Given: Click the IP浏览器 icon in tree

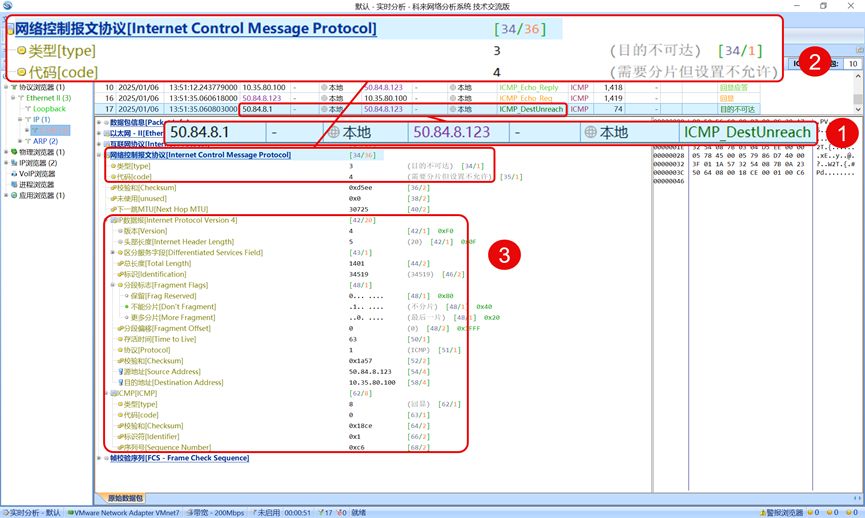Looking at the screenshot, I should [x=14, y=163].
